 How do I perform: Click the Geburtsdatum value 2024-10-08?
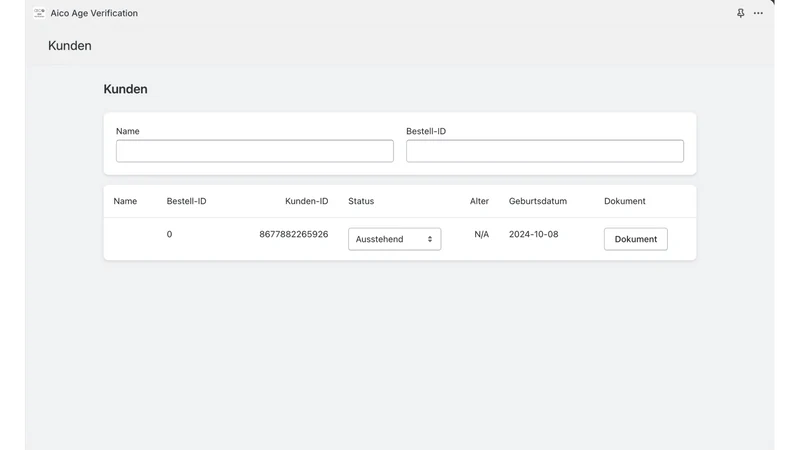tap(533, 234)
